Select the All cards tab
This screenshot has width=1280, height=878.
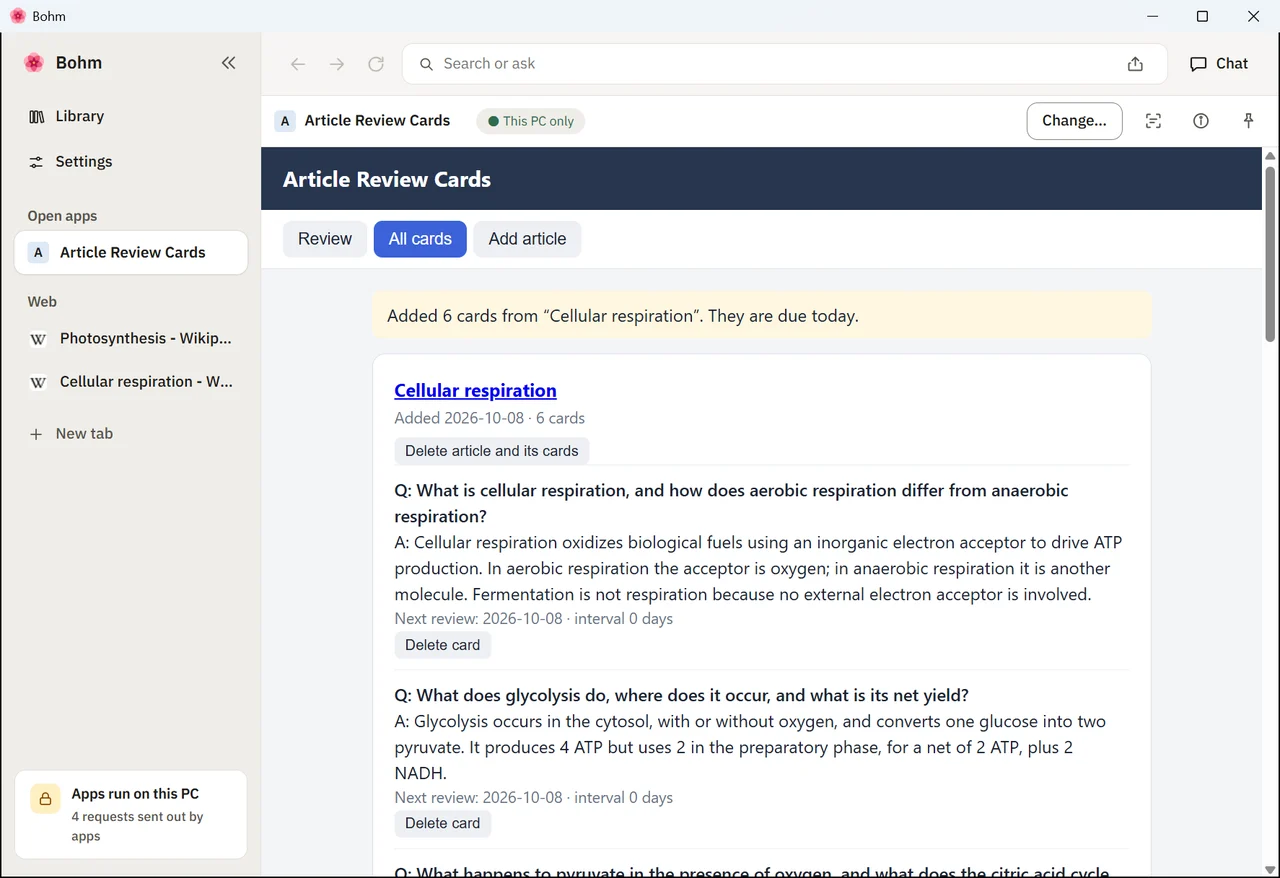[x=420, y=239]
